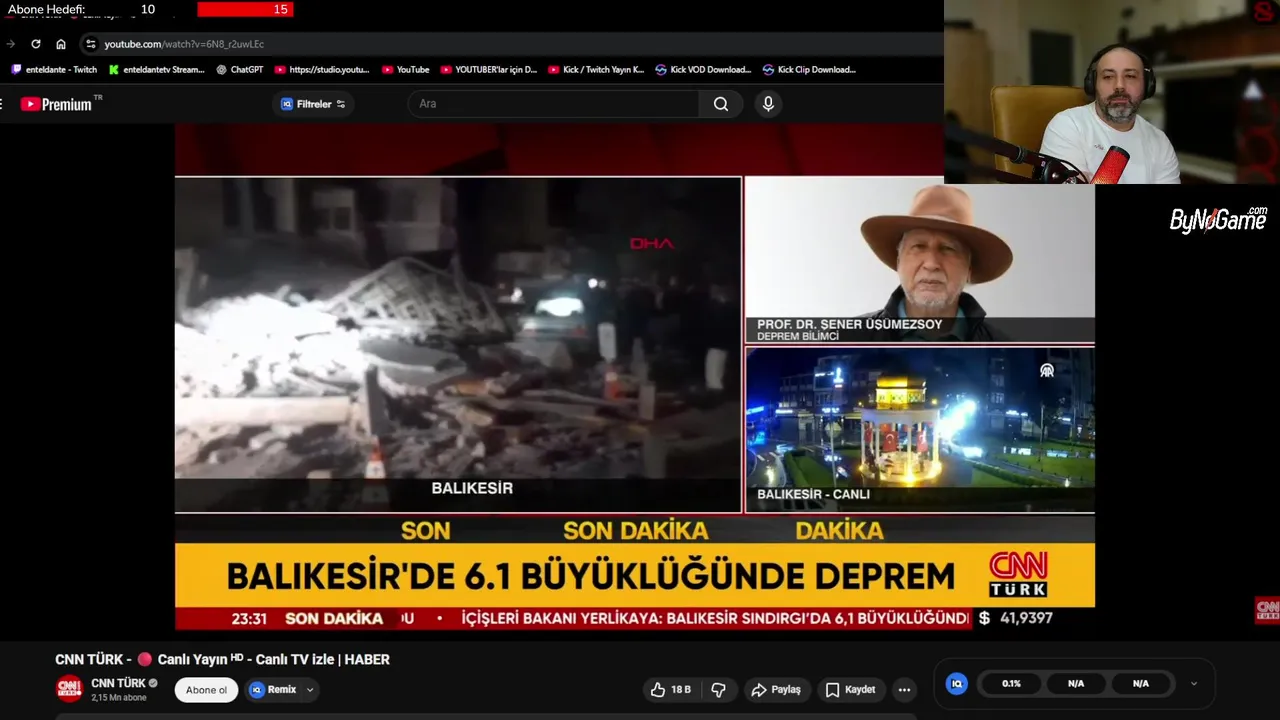Click the magnifier search button
Screen dimensions: 1280x720
coord(721,104)
